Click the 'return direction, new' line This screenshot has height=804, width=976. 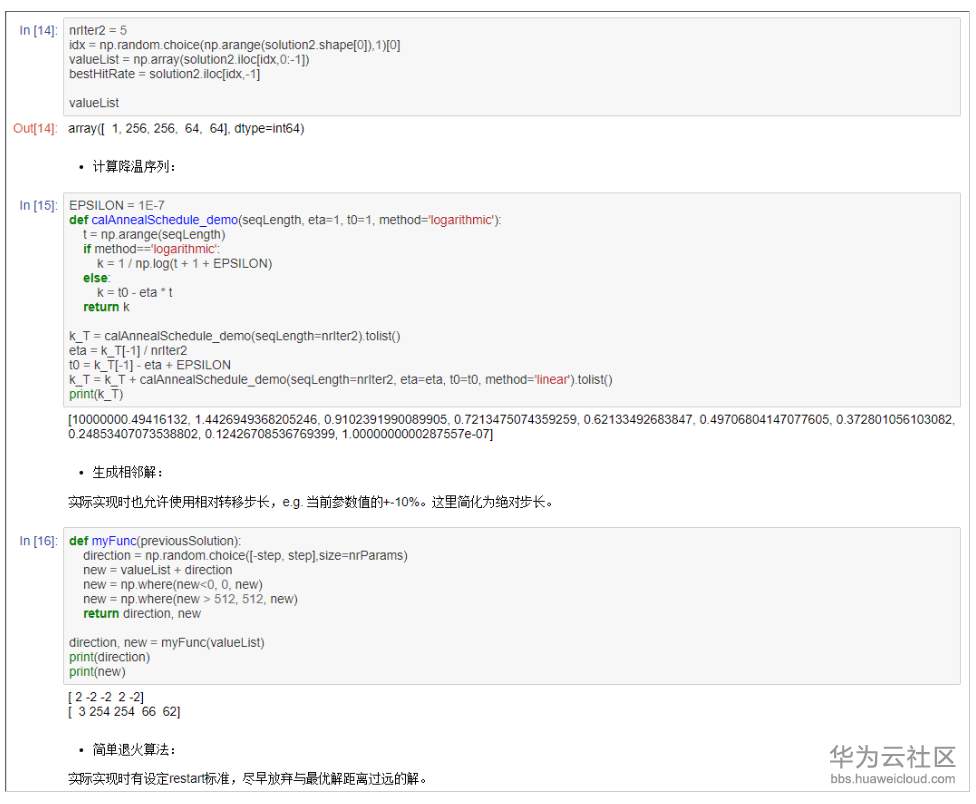pos(142,614)
